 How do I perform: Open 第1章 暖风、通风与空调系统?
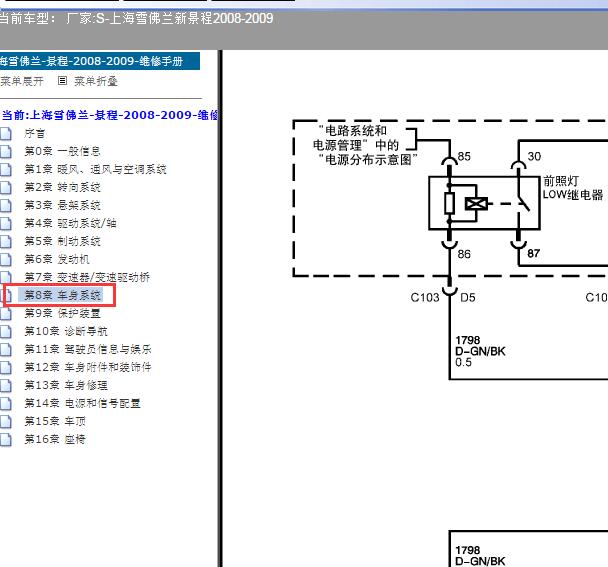95,169
